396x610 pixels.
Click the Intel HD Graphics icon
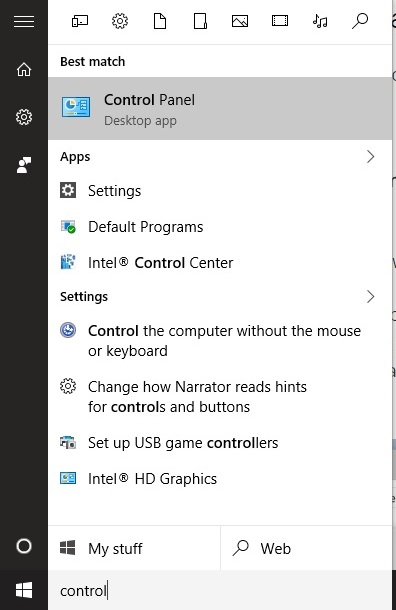click(68, 478)
